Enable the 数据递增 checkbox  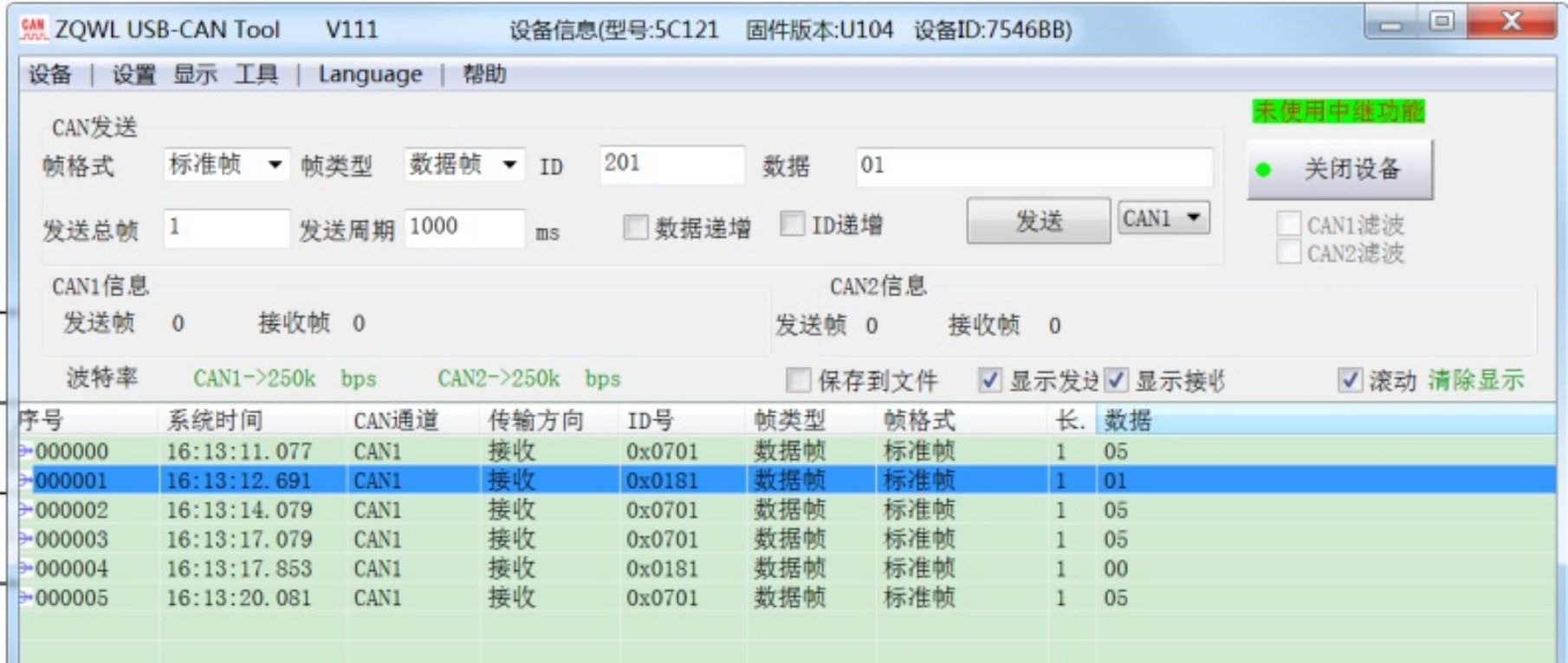pyautogui.click(x=635, y=227)
